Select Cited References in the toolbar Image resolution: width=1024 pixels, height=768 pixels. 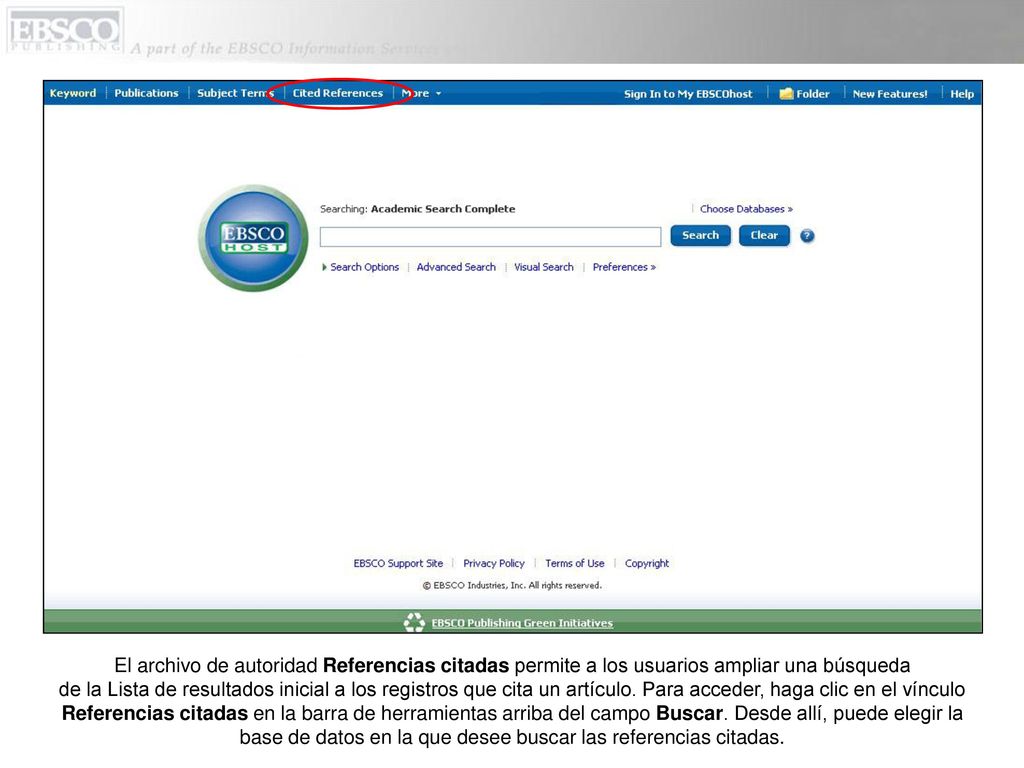tap(338, 93)
